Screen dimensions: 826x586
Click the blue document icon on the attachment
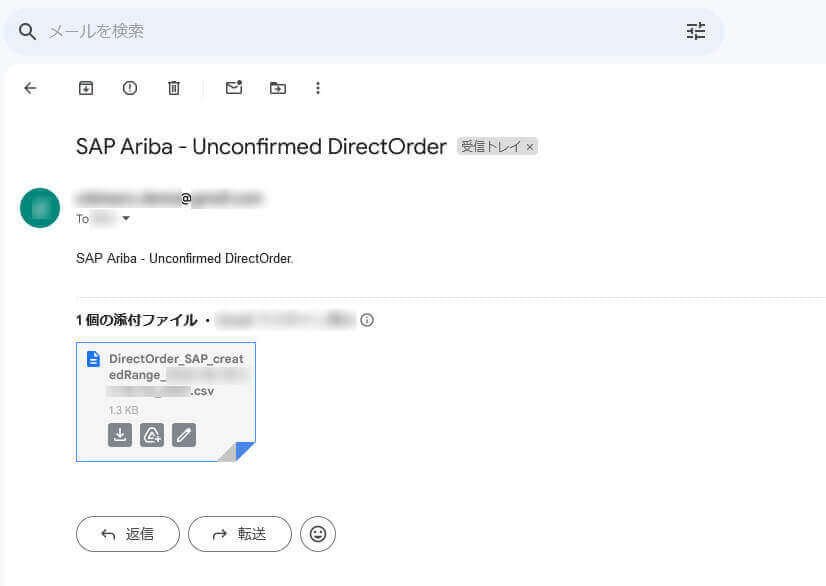click(93, 359)
